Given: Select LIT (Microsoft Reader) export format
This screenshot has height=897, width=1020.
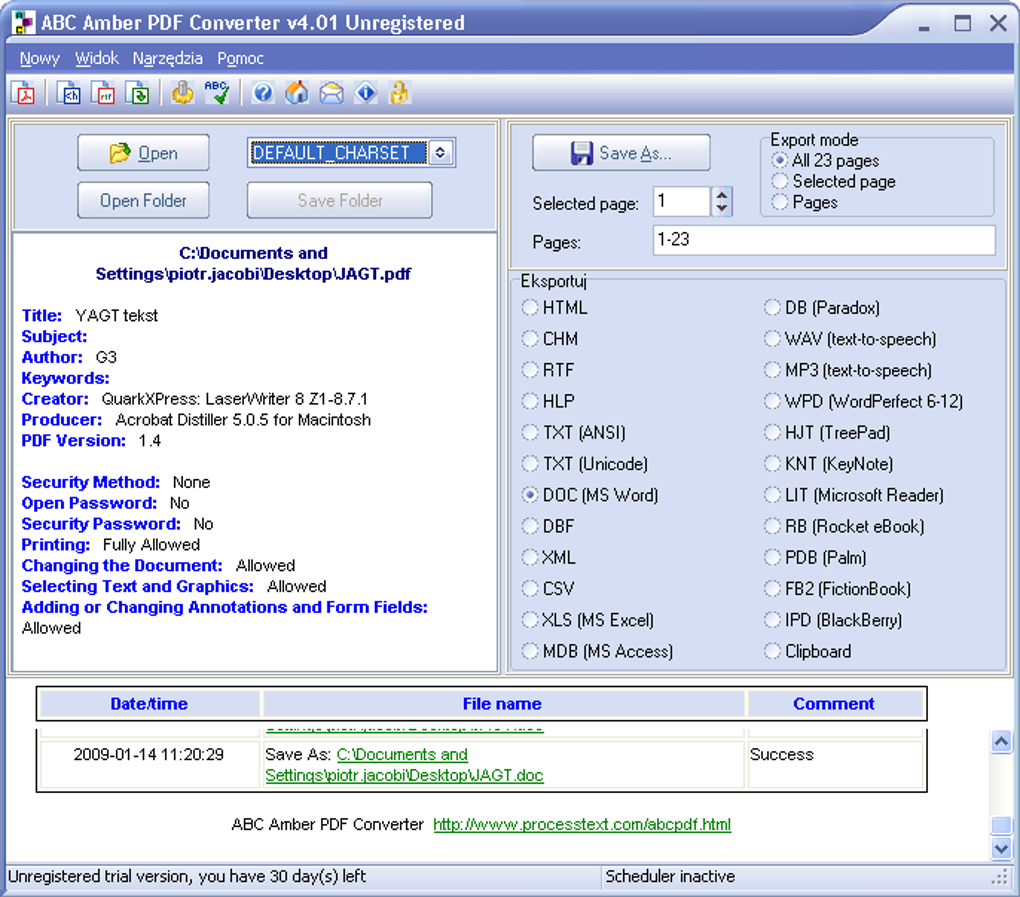Looking at the screenshot, I should 854,495.
